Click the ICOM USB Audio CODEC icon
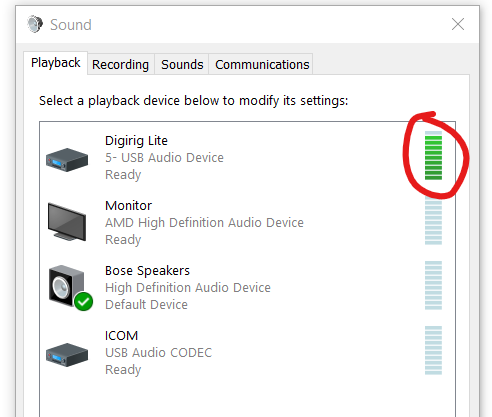Viewport: 492px width, 417px height. (x=67, y=355)
